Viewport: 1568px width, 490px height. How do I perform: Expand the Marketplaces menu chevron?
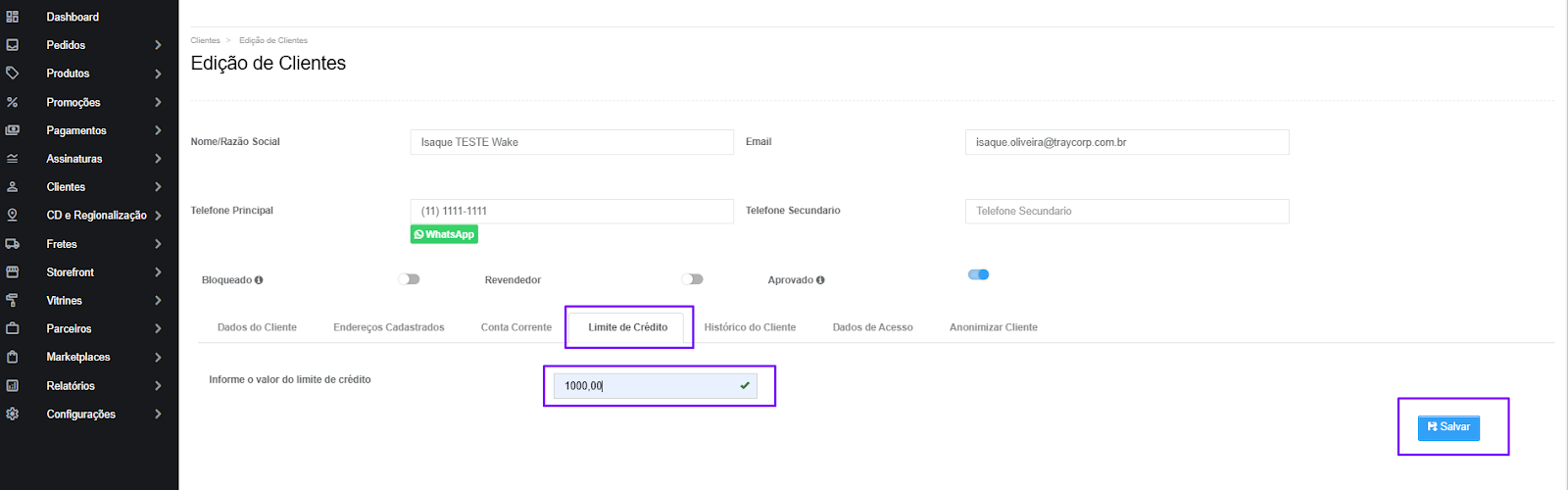pos(158,358)
